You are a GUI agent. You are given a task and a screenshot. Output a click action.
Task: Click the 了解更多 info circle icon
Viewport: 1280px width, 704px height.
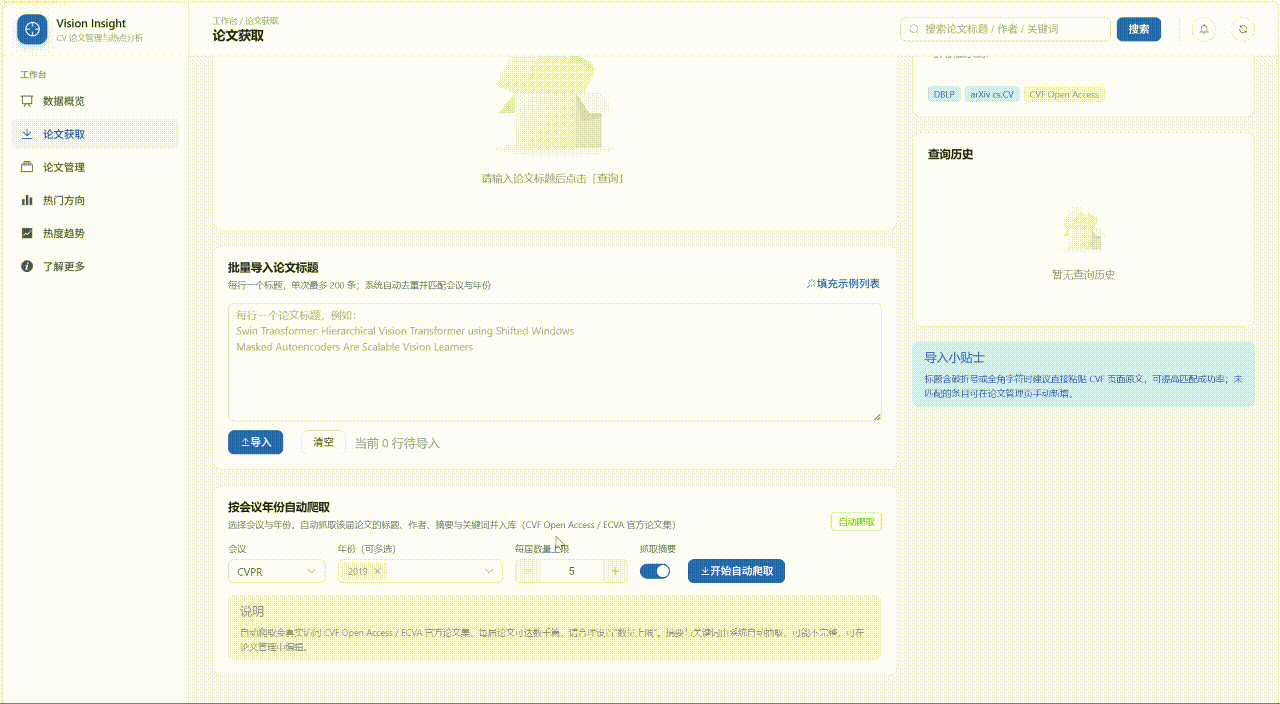click(x=27, y=266)
